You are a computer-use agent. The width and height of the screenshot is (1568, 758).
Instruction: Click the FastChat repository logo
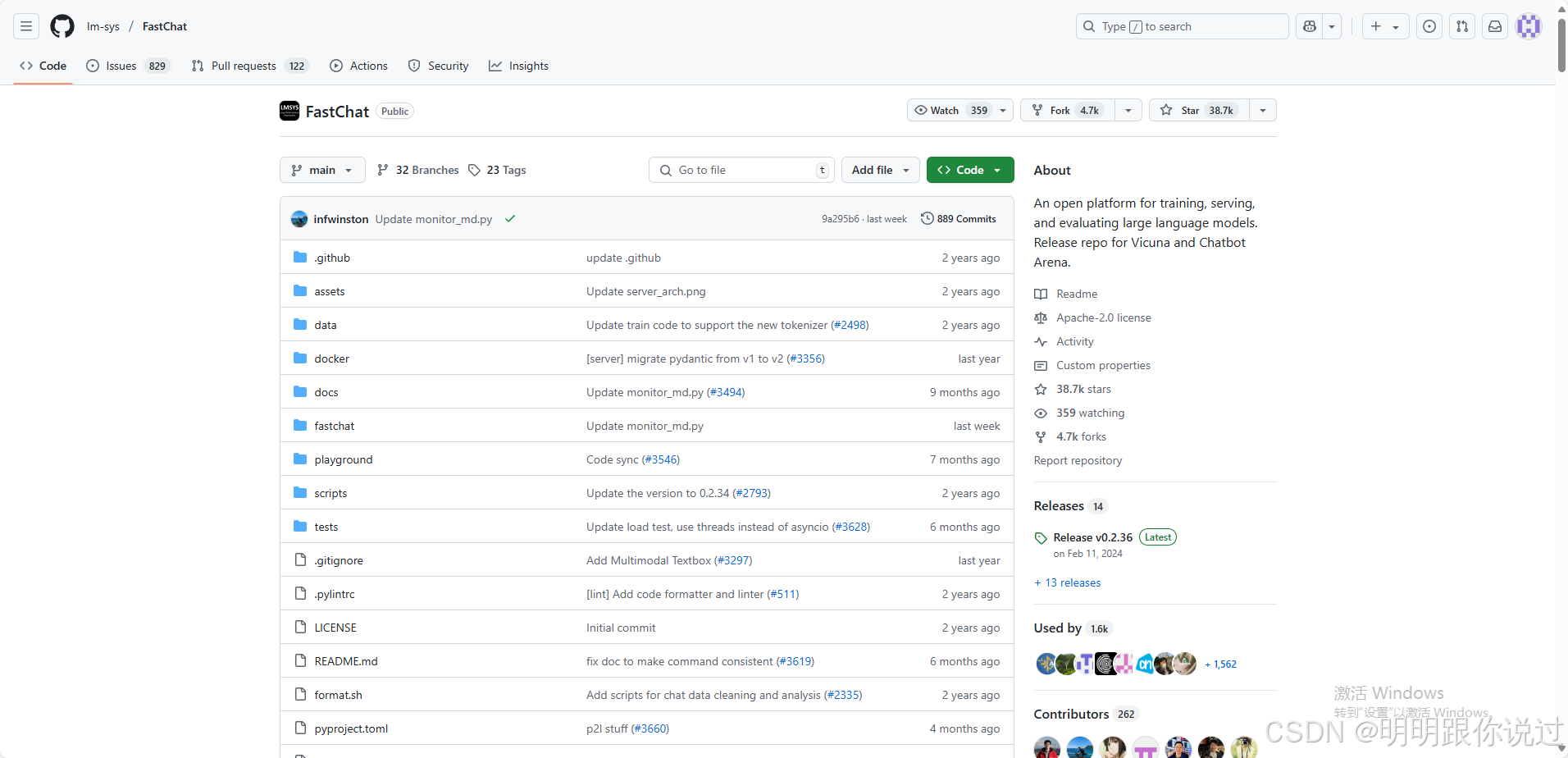pos(289,111)
